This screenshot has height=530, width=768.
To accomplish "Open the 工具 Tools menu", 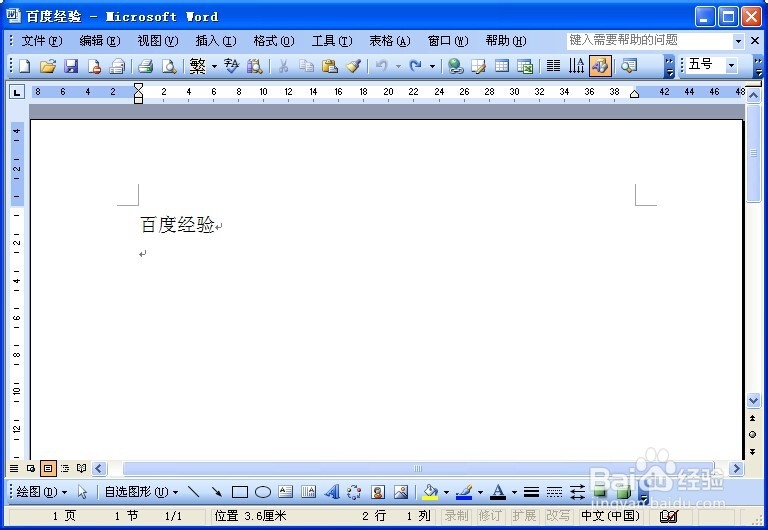I will point(332,41).
